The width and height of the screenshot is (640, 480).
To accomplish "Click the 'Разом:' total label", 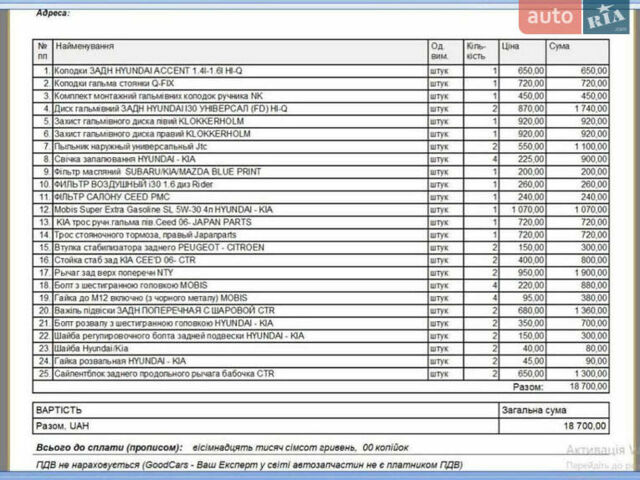I will 528,385.
